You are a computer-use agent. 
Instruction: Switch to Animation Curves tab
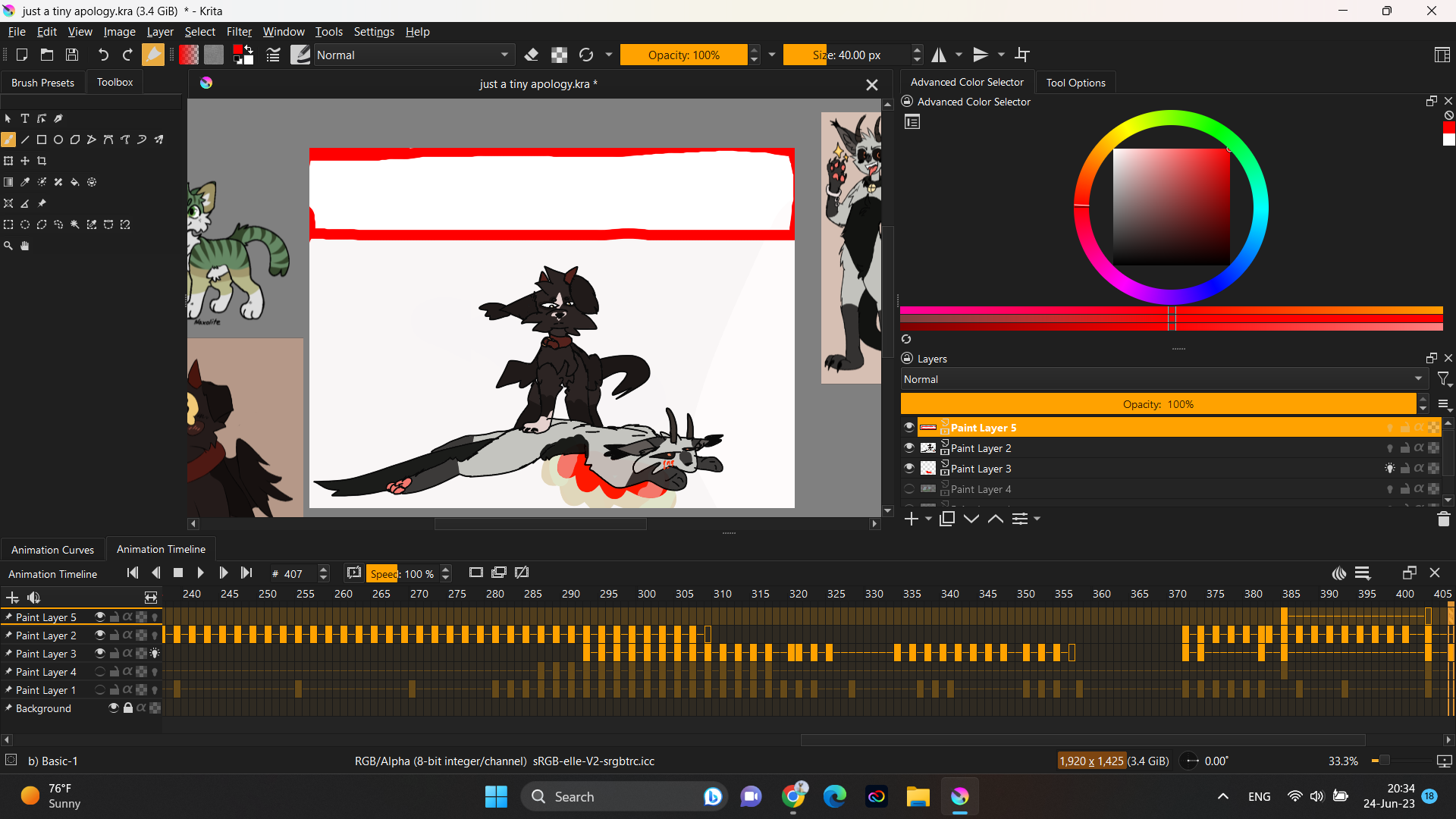(x=52, y=550)
